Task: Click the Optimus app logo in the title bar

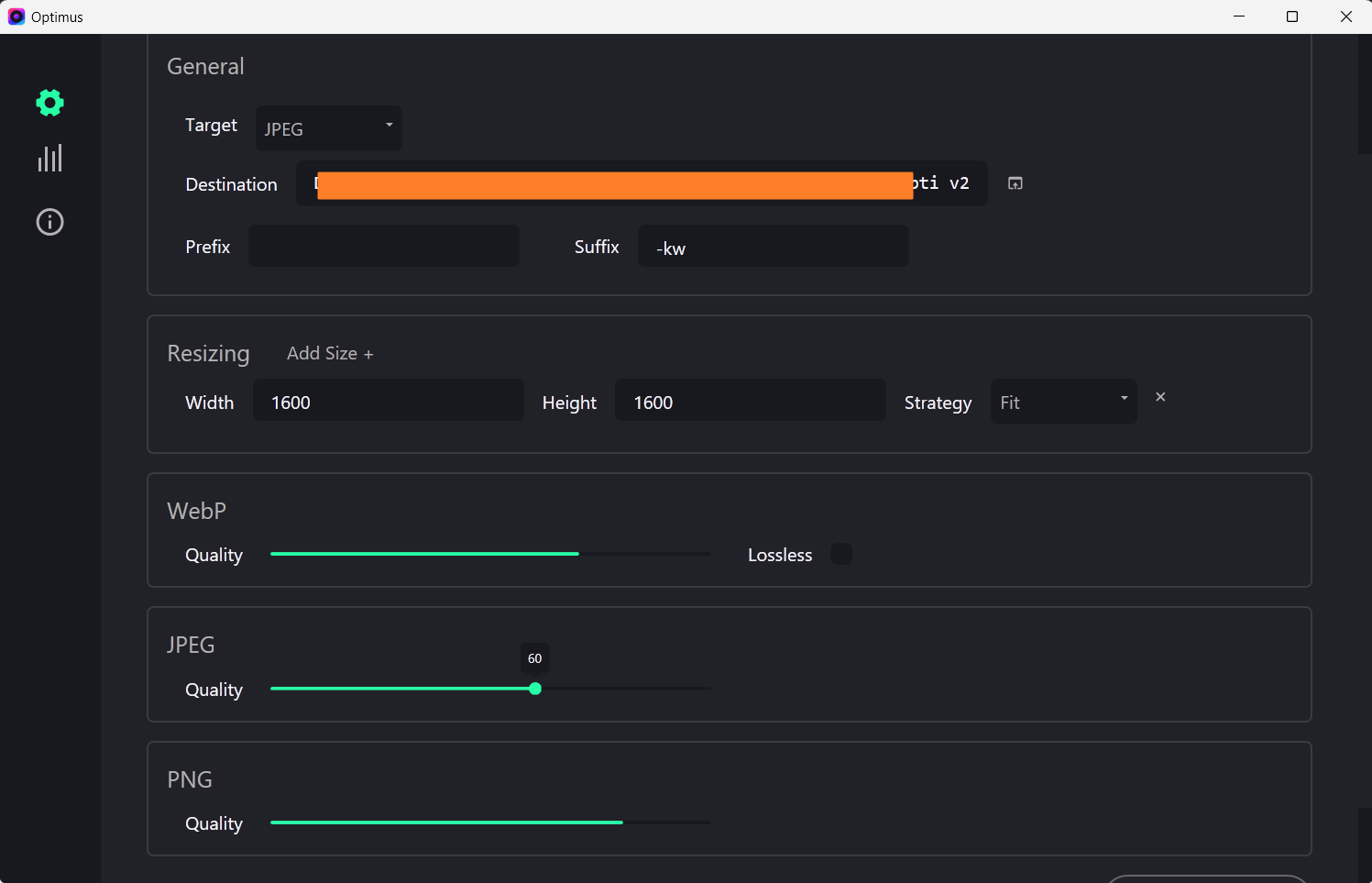Action: tap(16, 17)
